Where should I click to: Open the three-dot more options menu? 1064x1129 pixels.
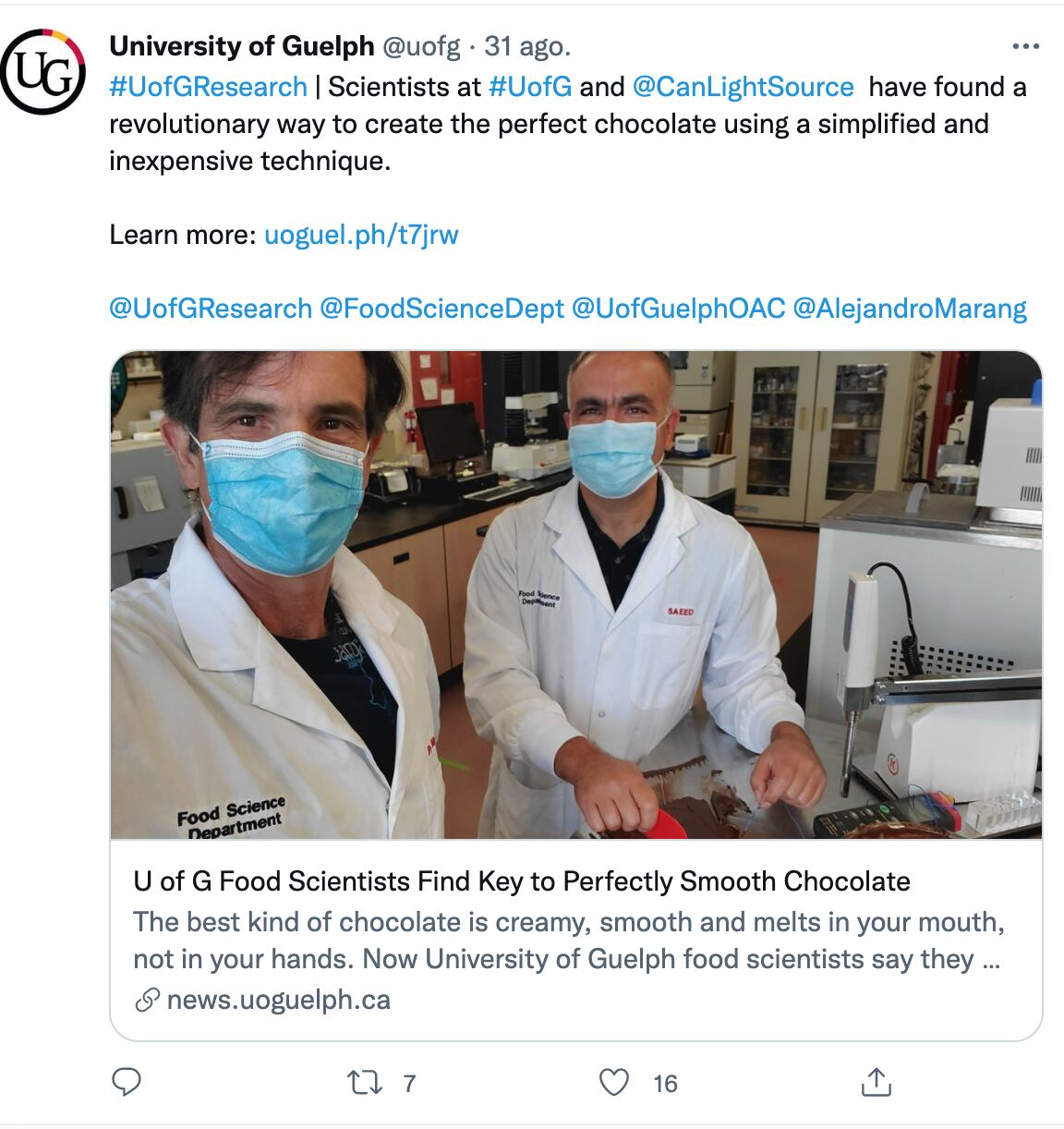coord(1025,46)
